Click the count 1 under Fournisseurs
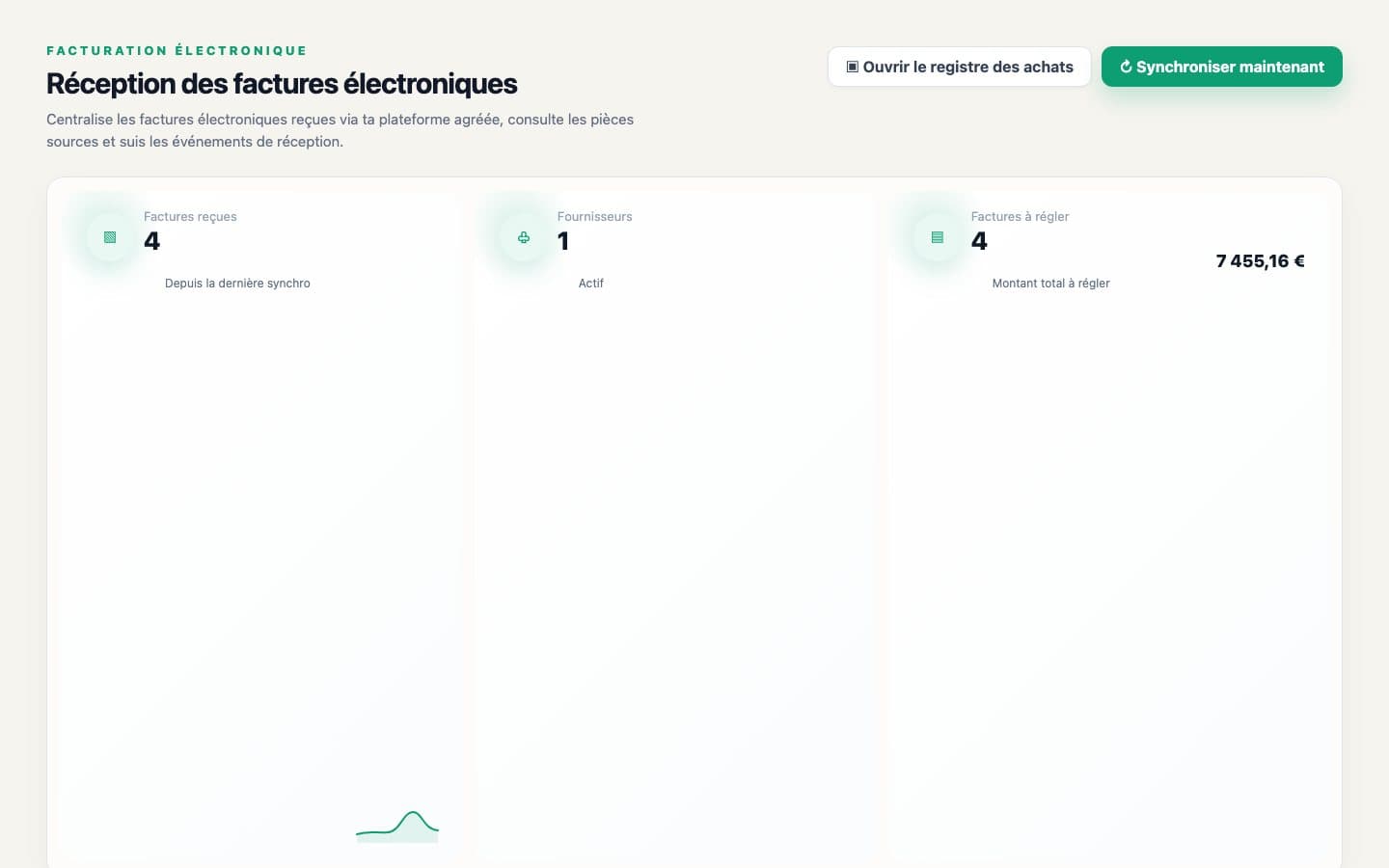 pyautogui.click(x=563, y=241)
